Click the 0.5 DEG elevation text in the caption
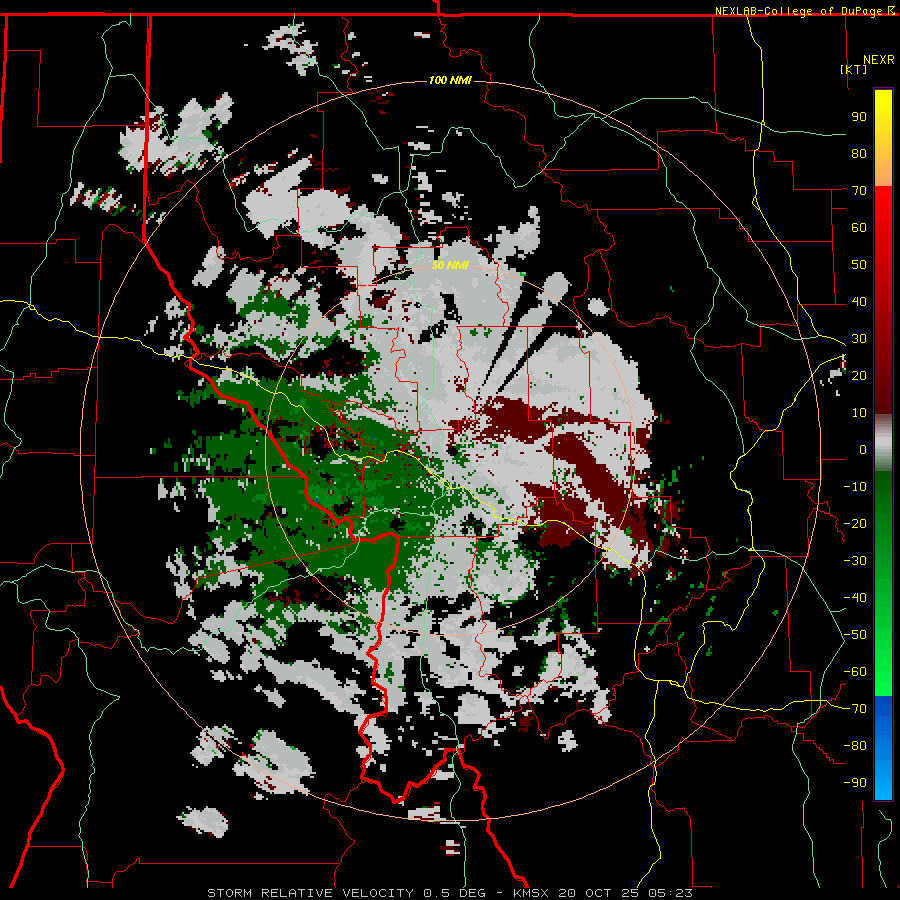900x900 pixels. (x=454, y=893)
